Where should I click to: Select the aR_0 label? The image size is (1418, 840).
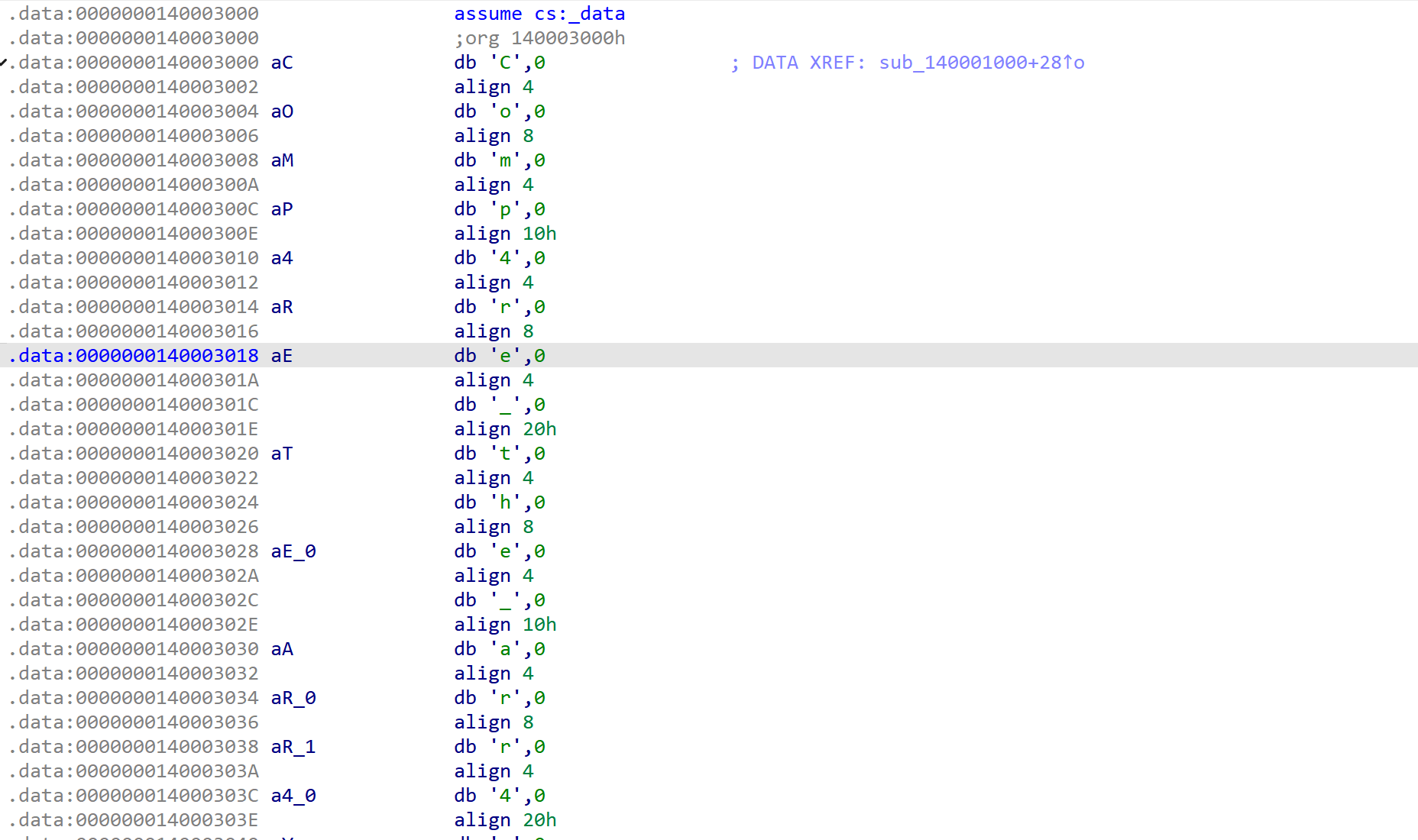tap(293, 697)
